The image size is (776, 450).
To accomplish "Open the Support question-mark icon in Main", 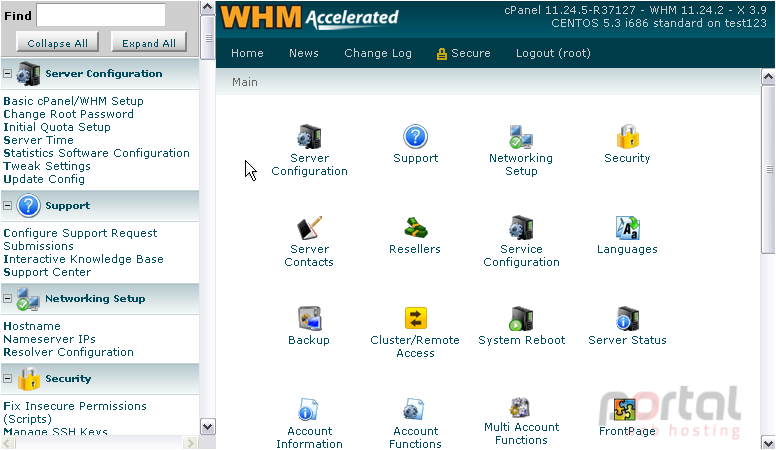I will click(415, 137).
